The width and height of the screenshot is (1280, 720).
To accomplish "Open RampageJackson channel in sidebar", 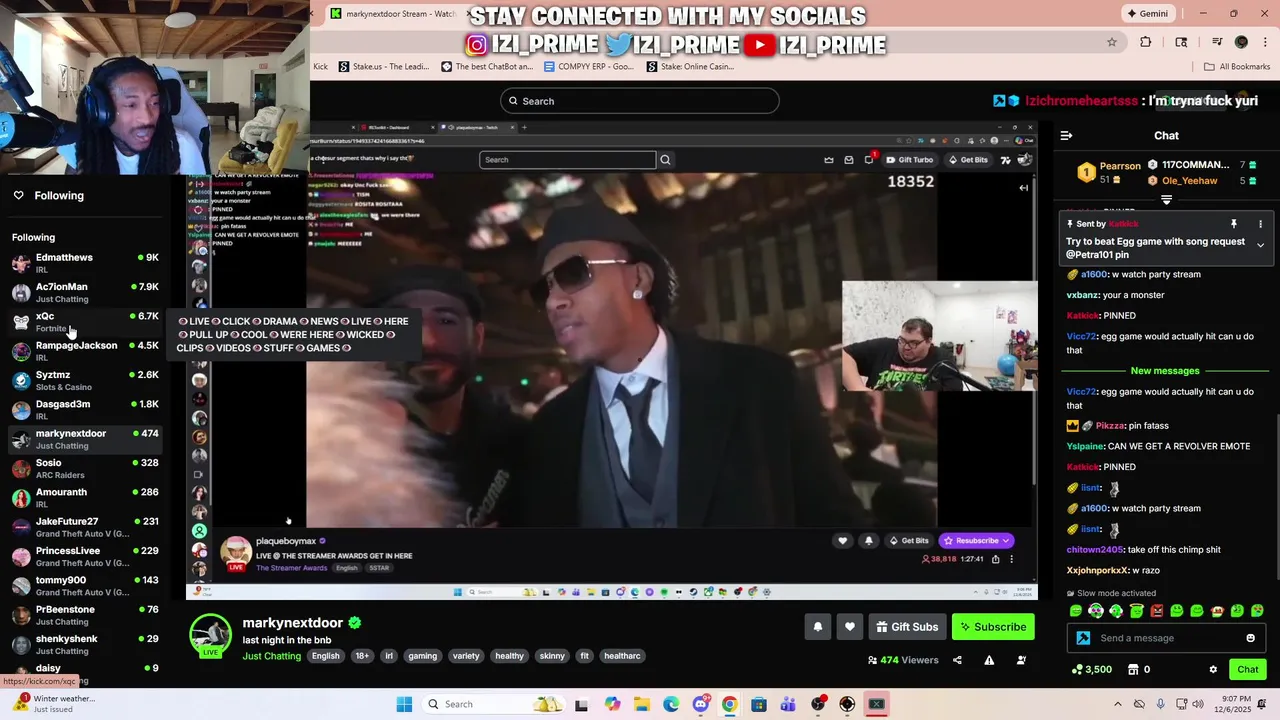I will (x=85, y=351).
